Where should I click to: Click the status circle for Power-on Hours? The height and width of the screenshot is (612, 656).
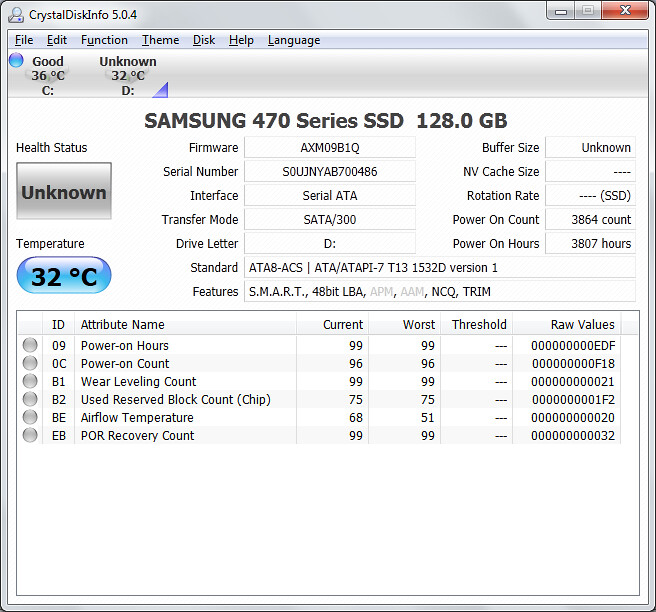pyautogui.click(x=30, y=345)
